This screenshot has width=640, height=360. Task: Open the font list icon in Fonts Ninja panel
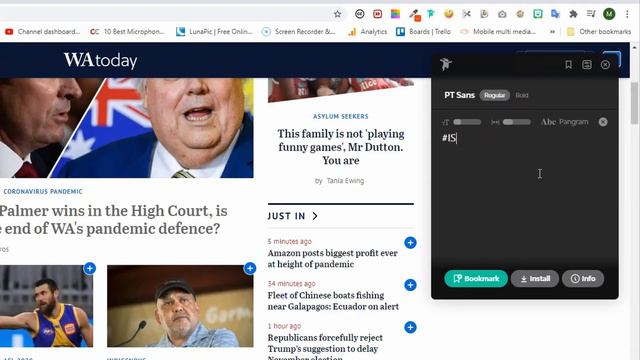[x=587, y=64]
